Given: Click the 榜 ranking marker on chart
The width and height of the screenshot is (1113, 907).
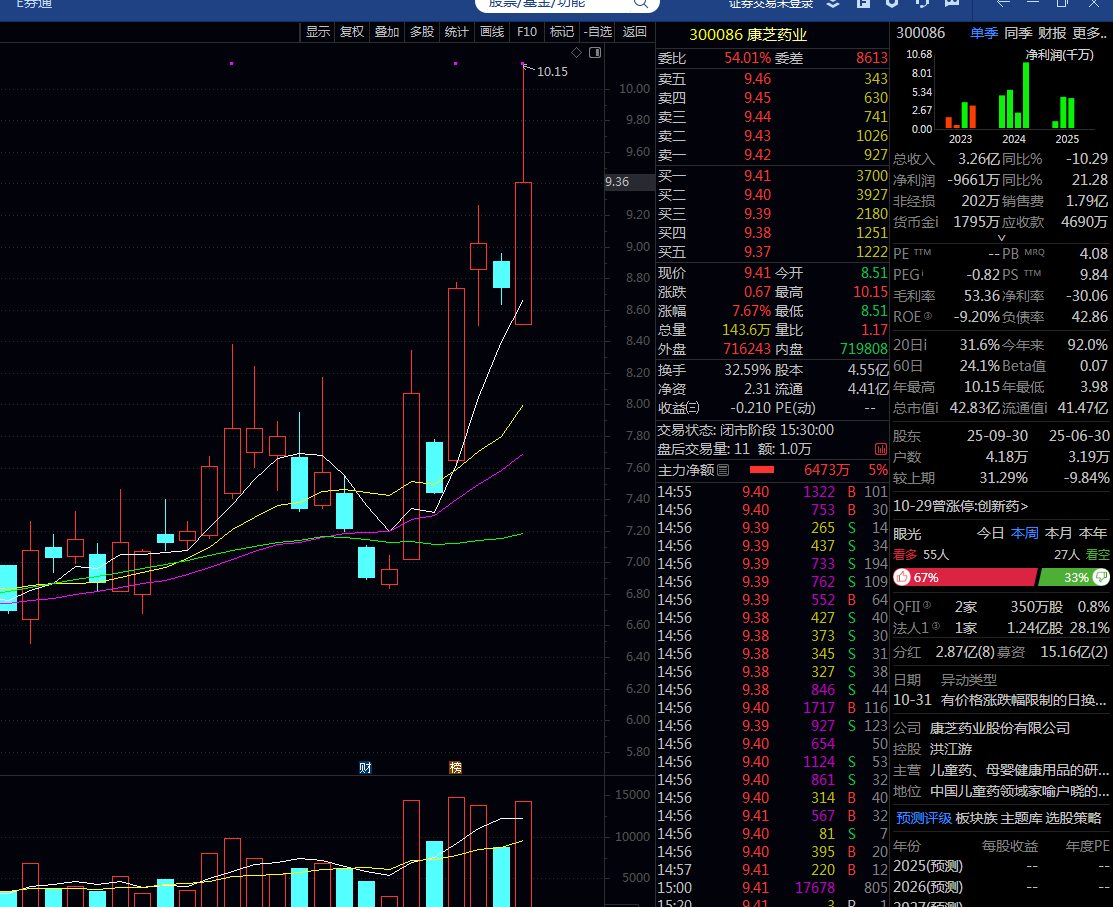Looking at the screenshot, I should (455, 767).
